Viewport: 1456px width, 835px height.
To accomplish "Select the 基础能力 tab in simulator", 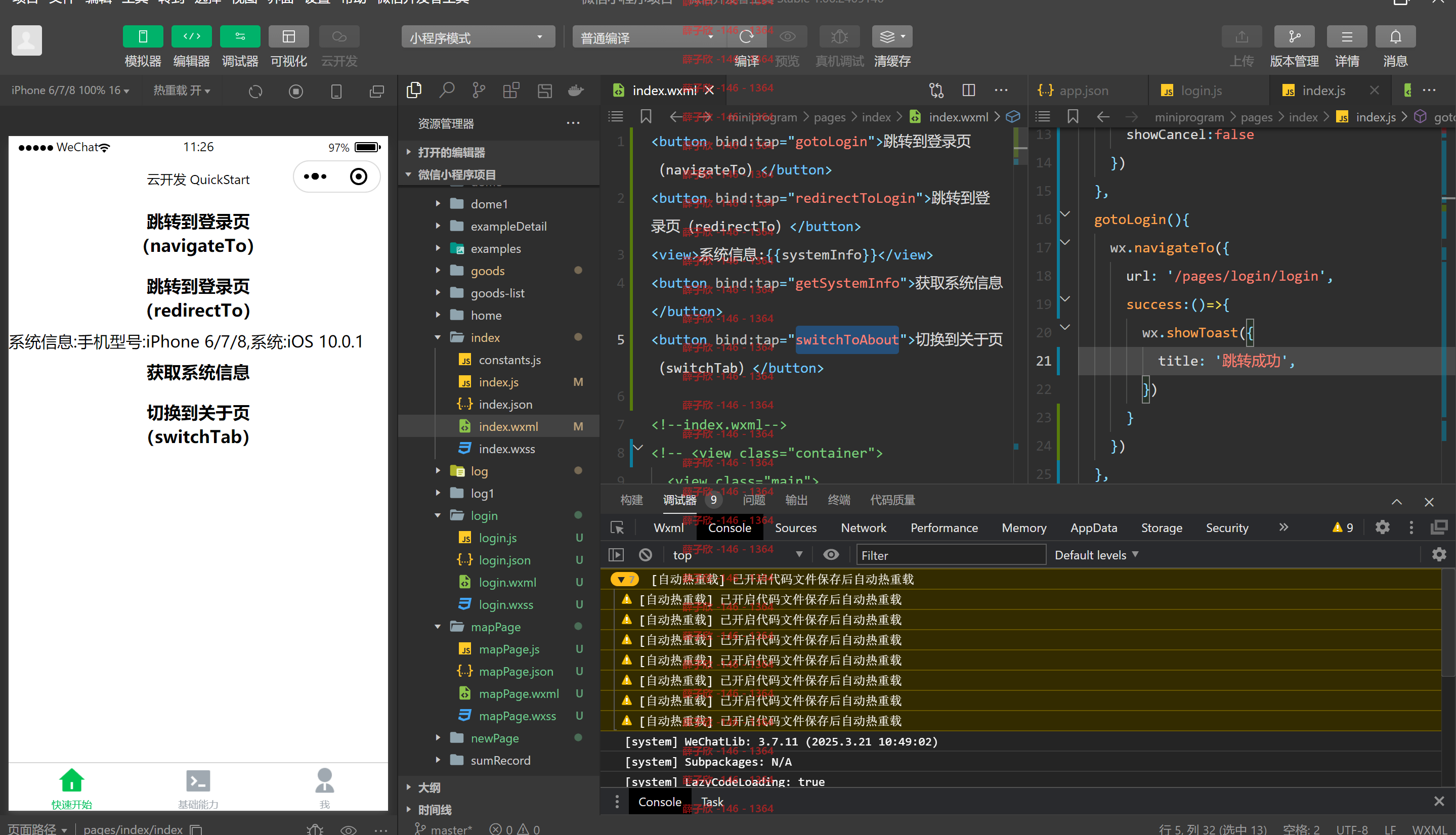I will pyautogui.click(x=198, y=788).
